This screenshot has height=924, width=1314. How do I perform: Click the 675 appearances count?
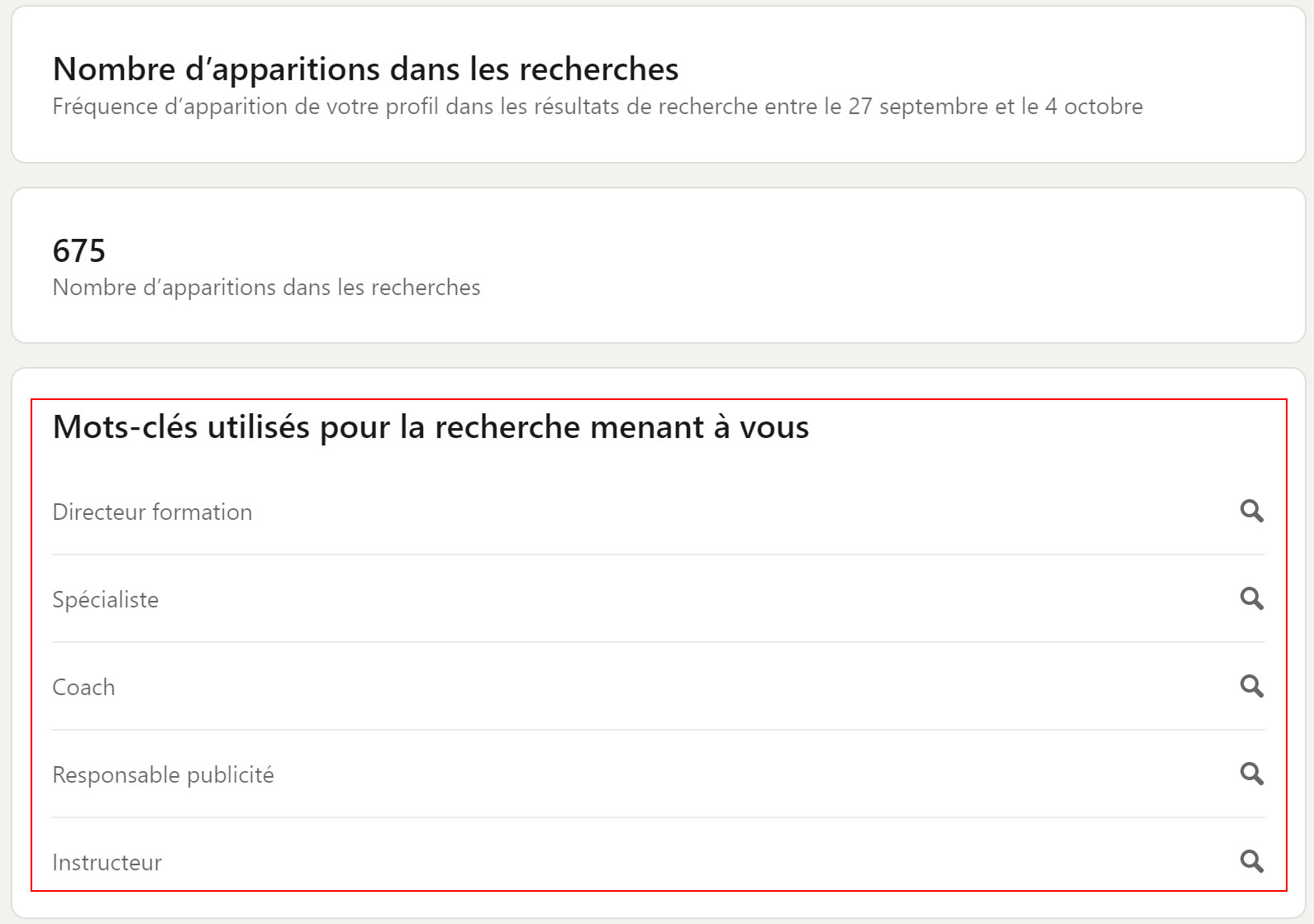click(x=79, y=251)
